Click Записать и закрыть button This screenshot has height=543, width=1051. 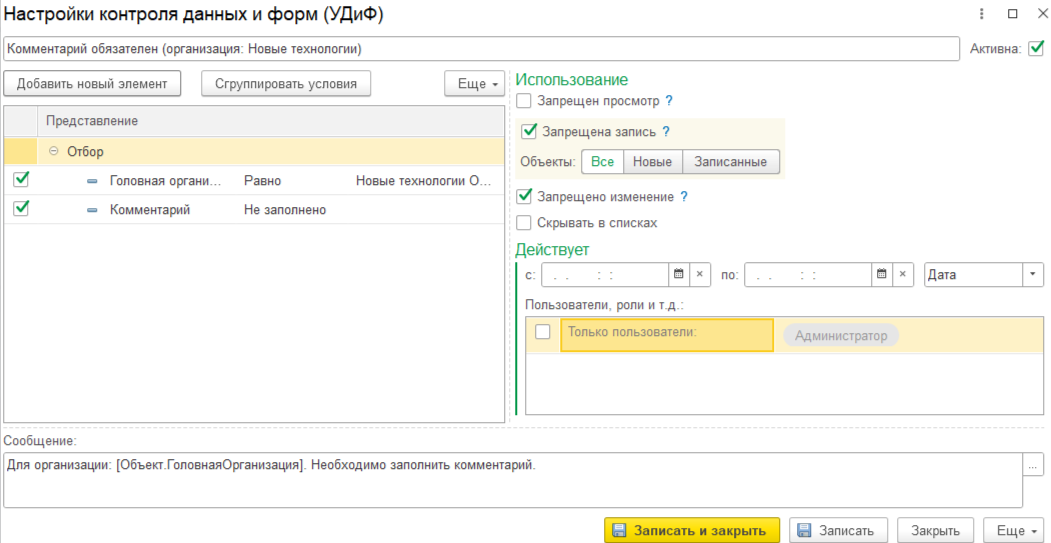[x=691, y=531]
